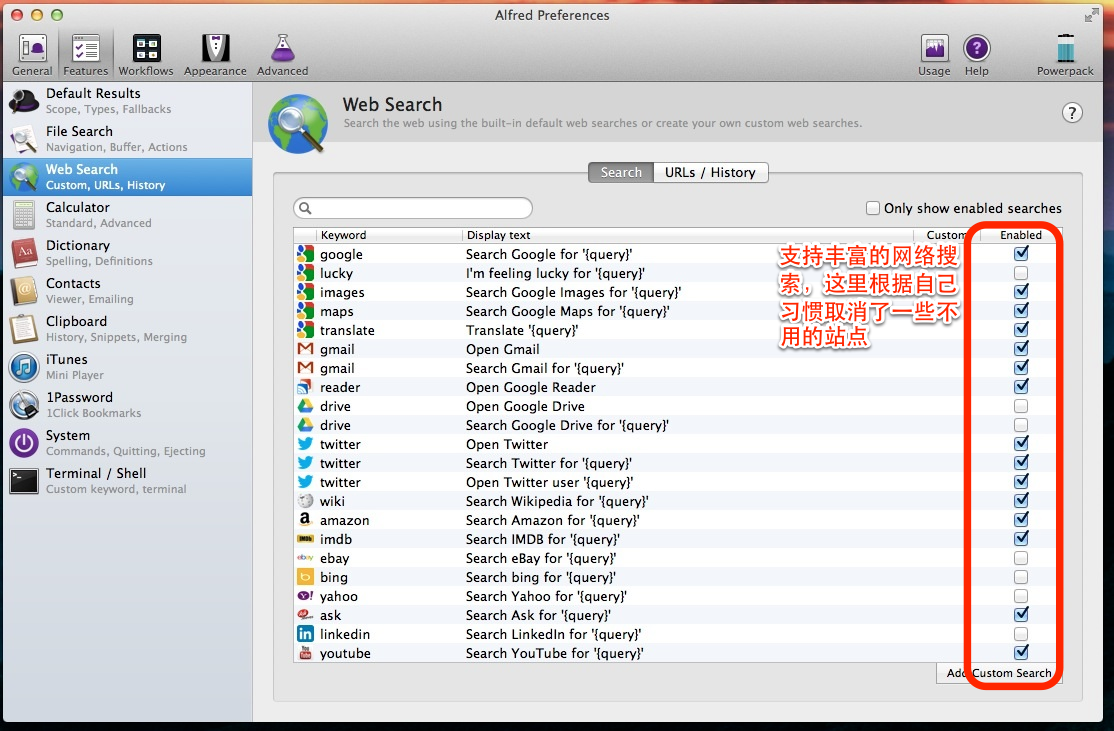
Task: Enable the lucky search checkbox
Action: click(1021, 273)
